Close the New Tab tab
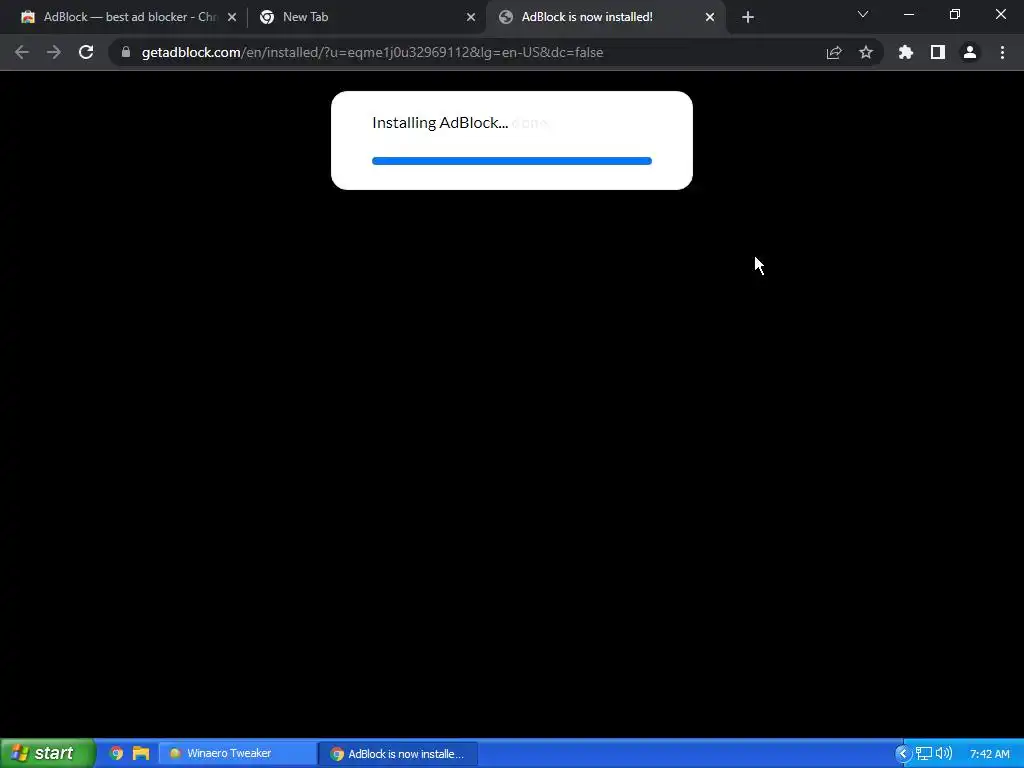1024x768 pixels. point(471,17)
